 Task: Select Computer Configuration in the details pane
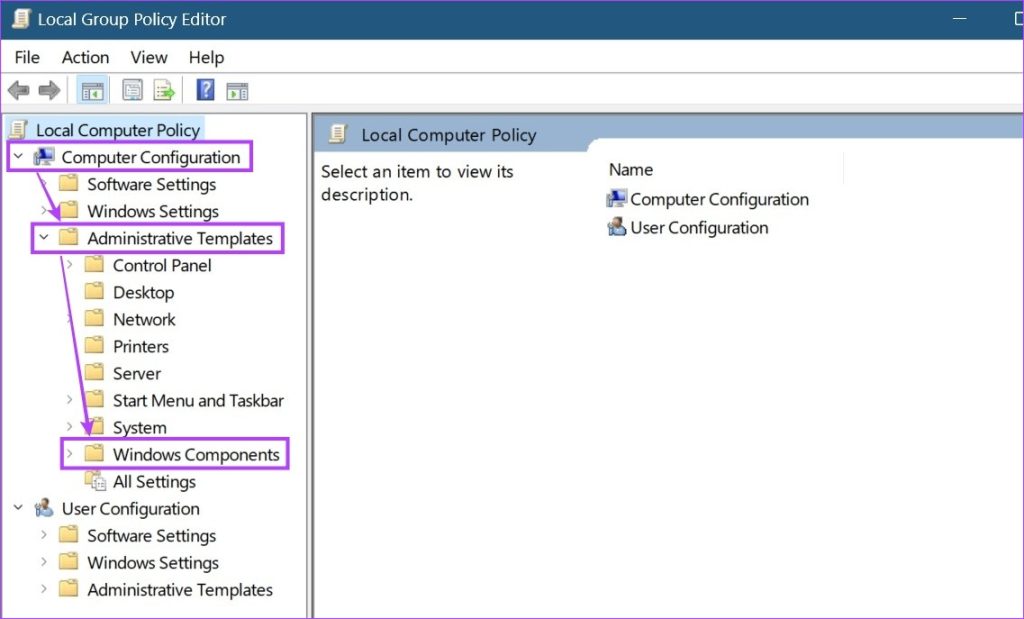(718, 199)
